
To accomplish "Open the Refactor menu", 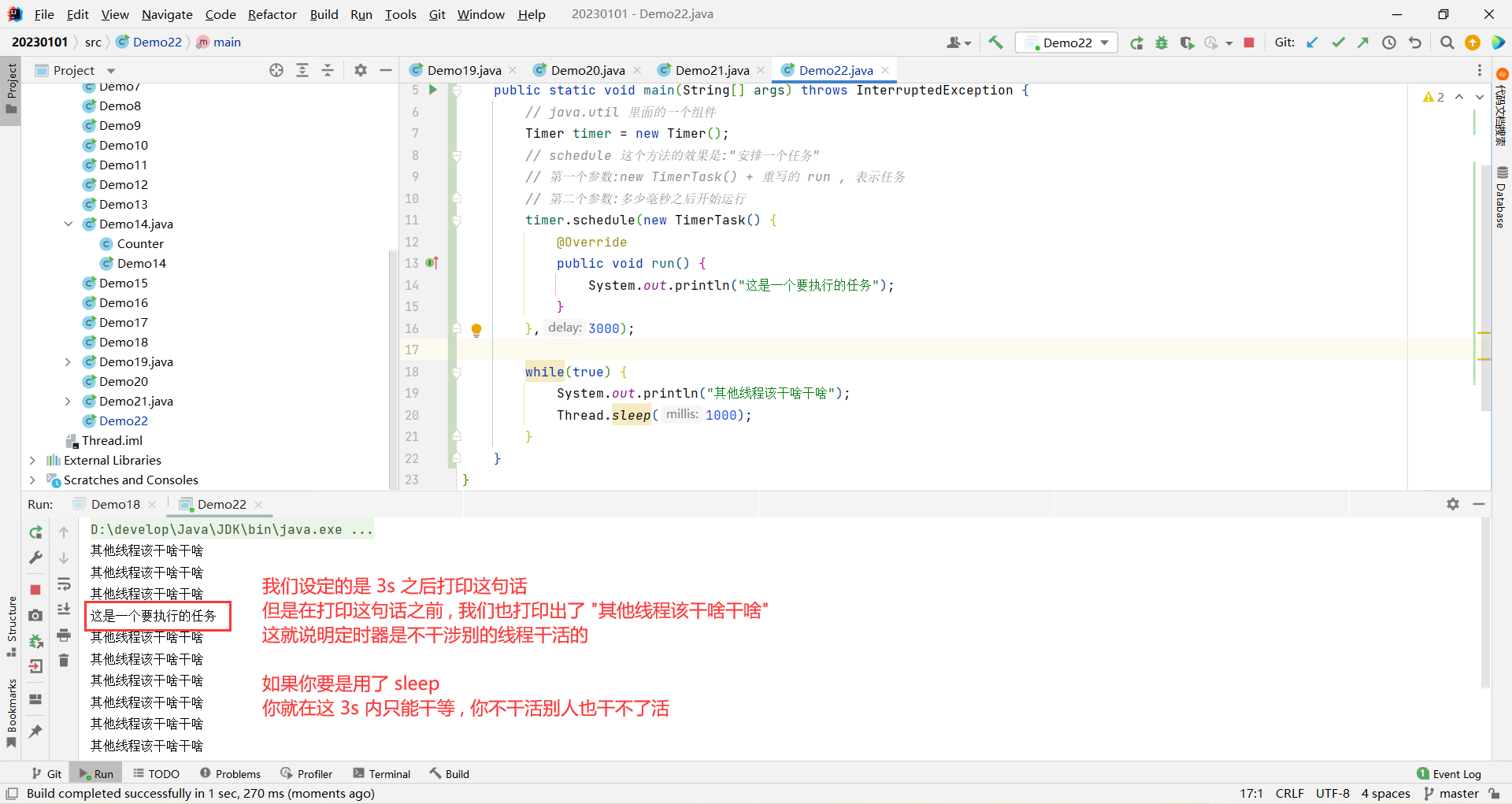I will (272, 14).
